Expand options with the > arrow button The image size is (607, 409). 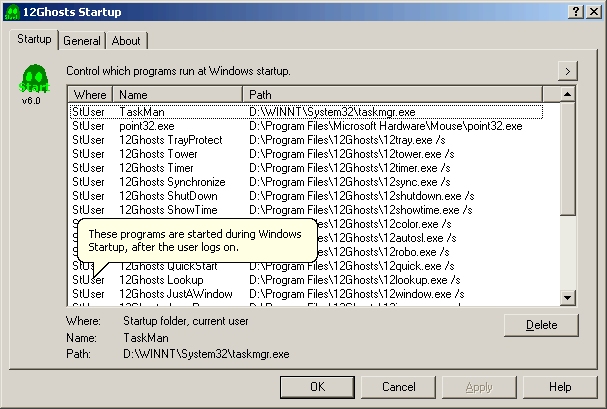tap(568, 71)
